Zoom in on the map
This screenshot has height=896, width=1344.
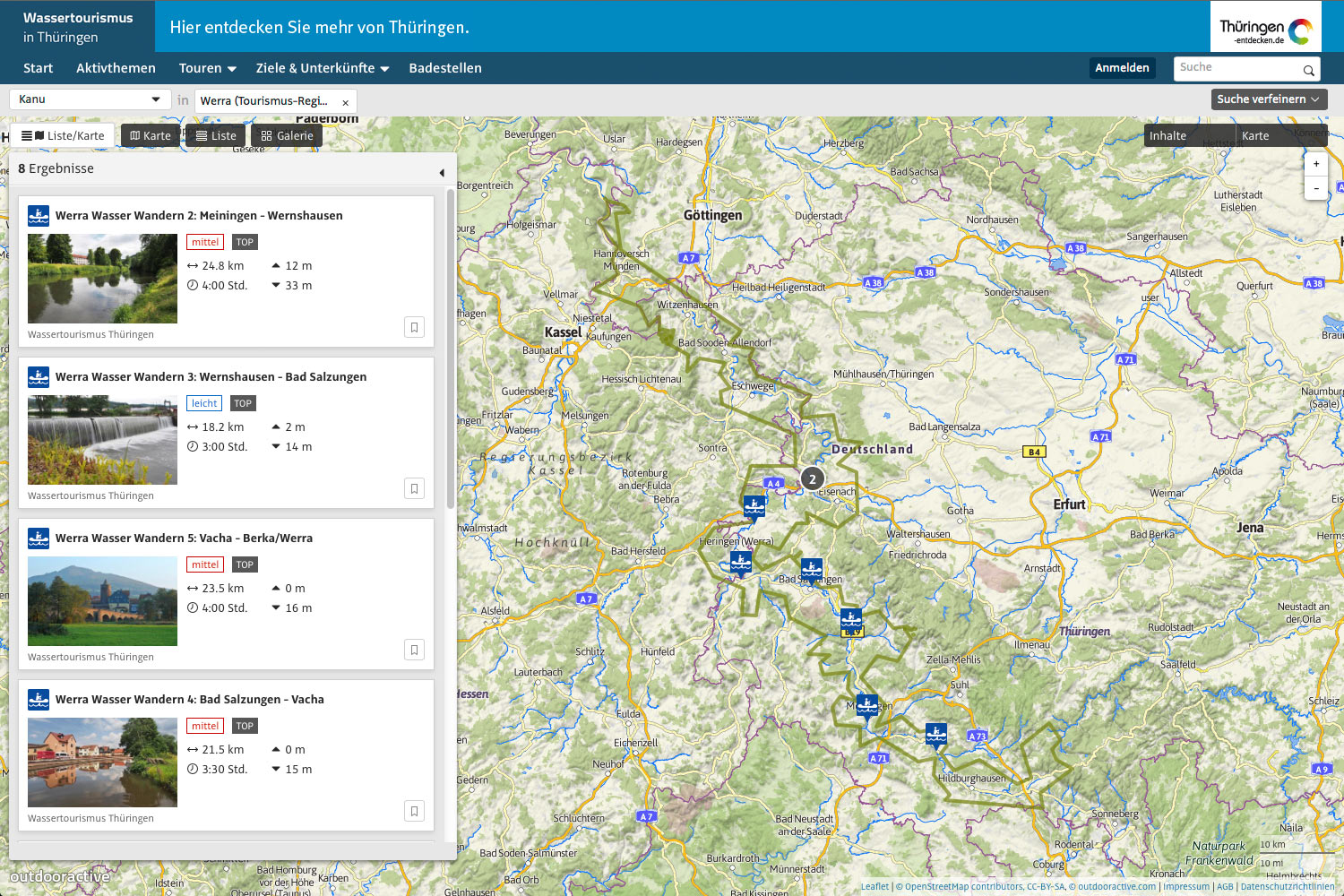point(1315,164)
